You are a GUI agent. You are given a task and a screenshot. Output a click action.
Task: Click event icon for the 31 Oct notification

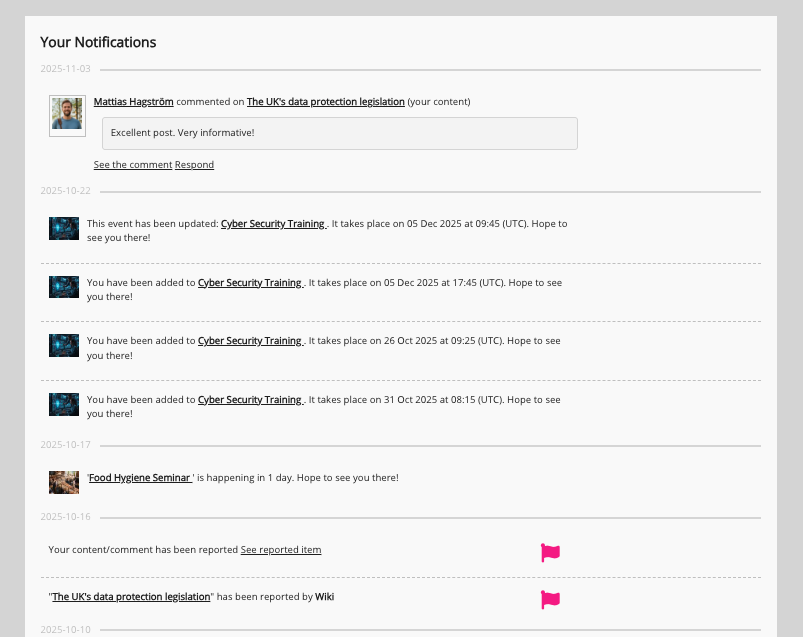(64, 405)
